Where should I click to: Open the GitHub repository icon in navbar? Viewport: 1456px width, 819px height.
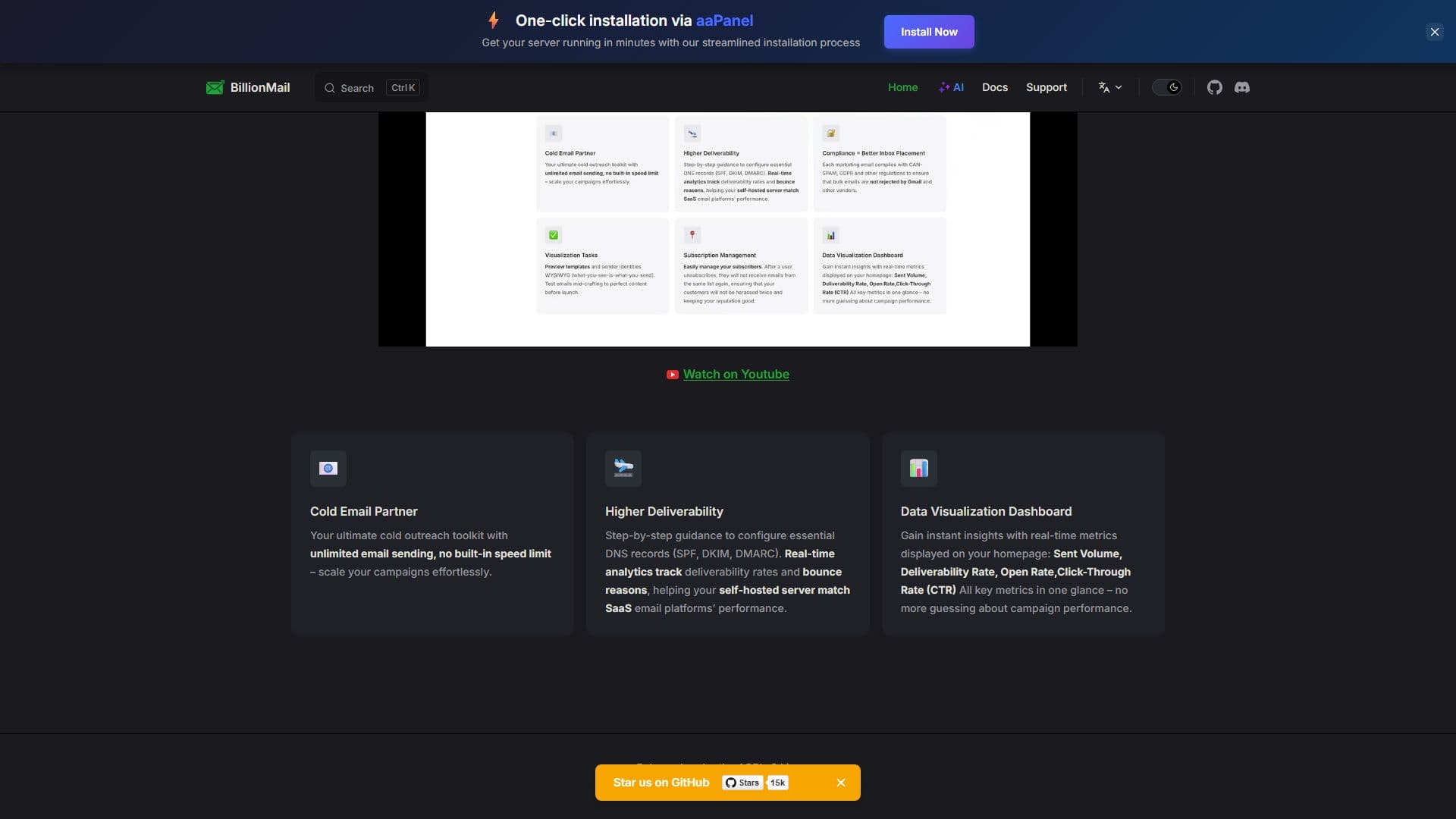[1215, 87]
